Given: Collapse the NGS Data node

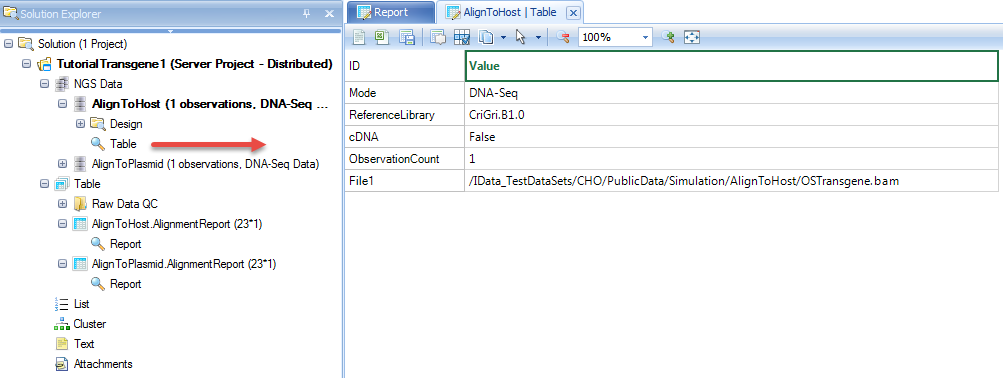Looking at the screenshot, I should click(x=44, y=84).
